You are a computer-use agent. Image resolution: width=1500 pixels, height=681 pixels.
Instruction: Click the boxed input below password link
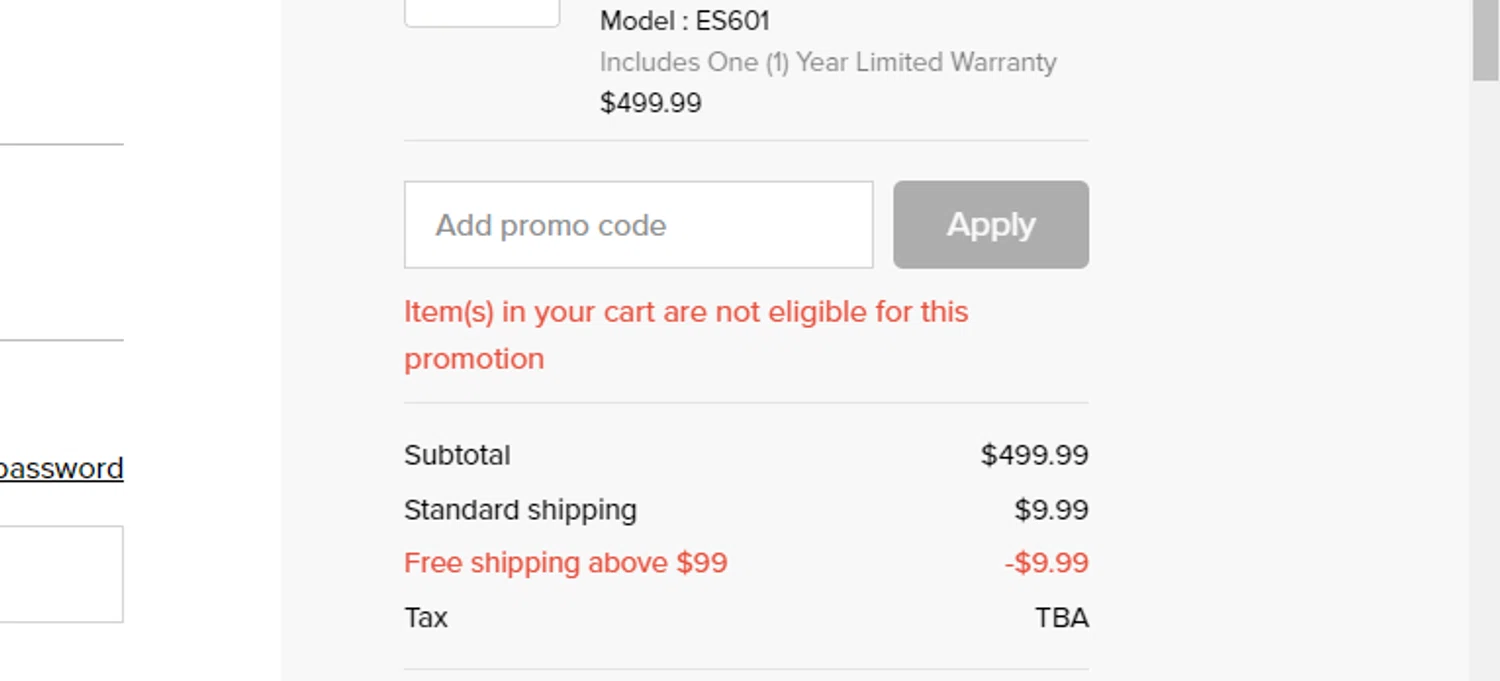coord(60,574)
